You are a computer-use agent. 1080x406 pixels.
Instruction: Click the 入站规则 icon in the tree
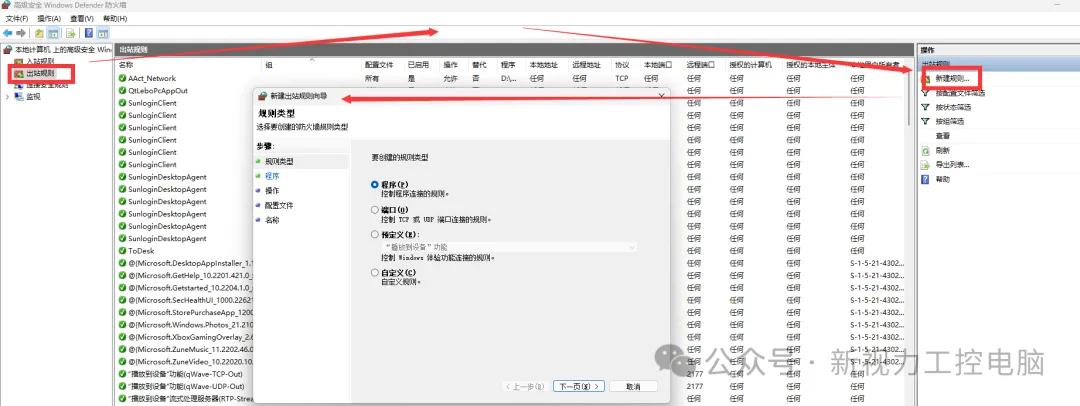click(19, 62)
